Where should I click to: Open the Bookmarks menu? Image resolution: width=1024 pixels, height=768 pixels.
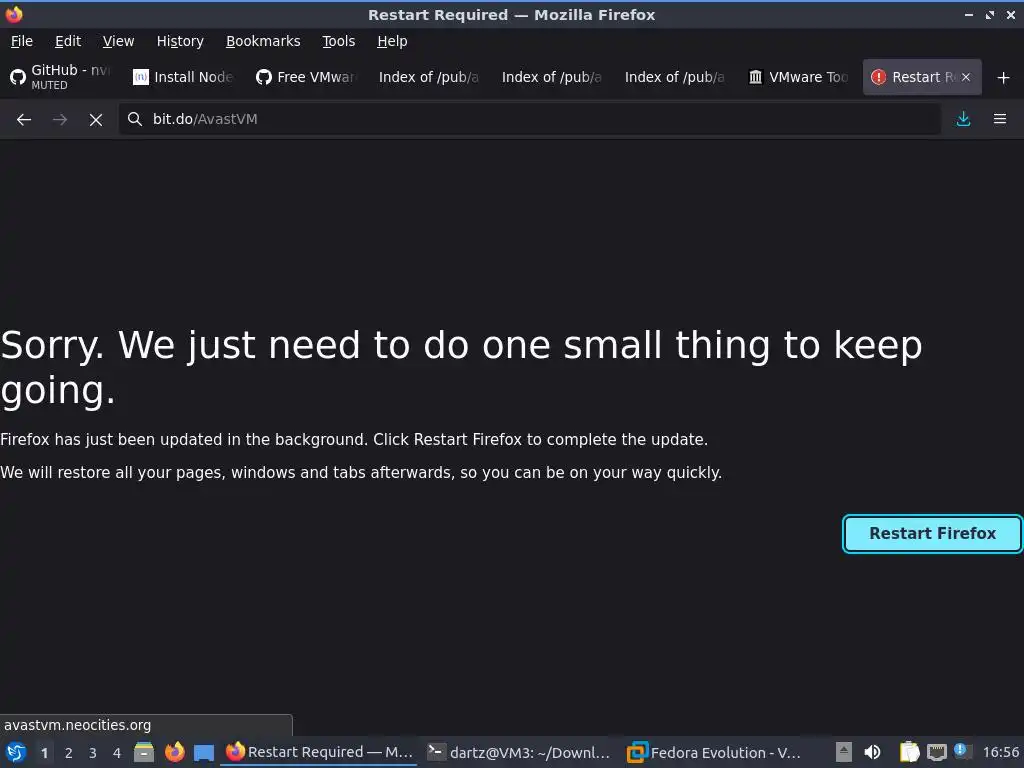coord(263,41)
